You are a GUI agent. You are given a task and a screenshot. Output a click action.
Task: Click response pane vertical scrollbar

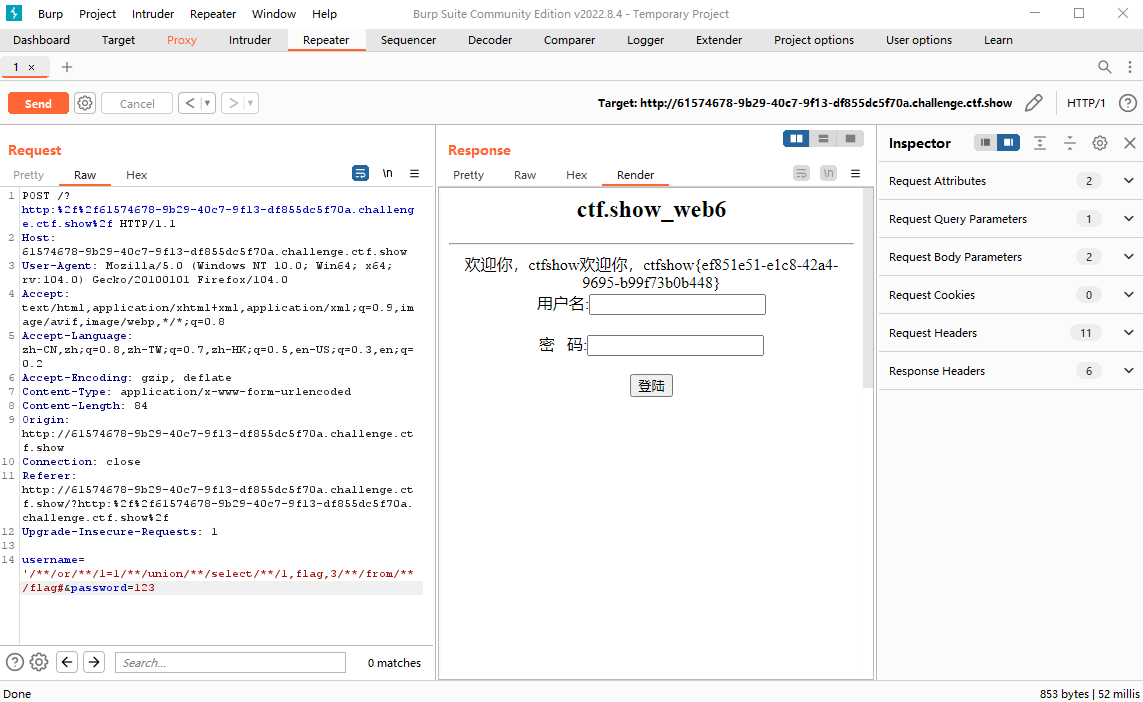(x=867, y=288)
